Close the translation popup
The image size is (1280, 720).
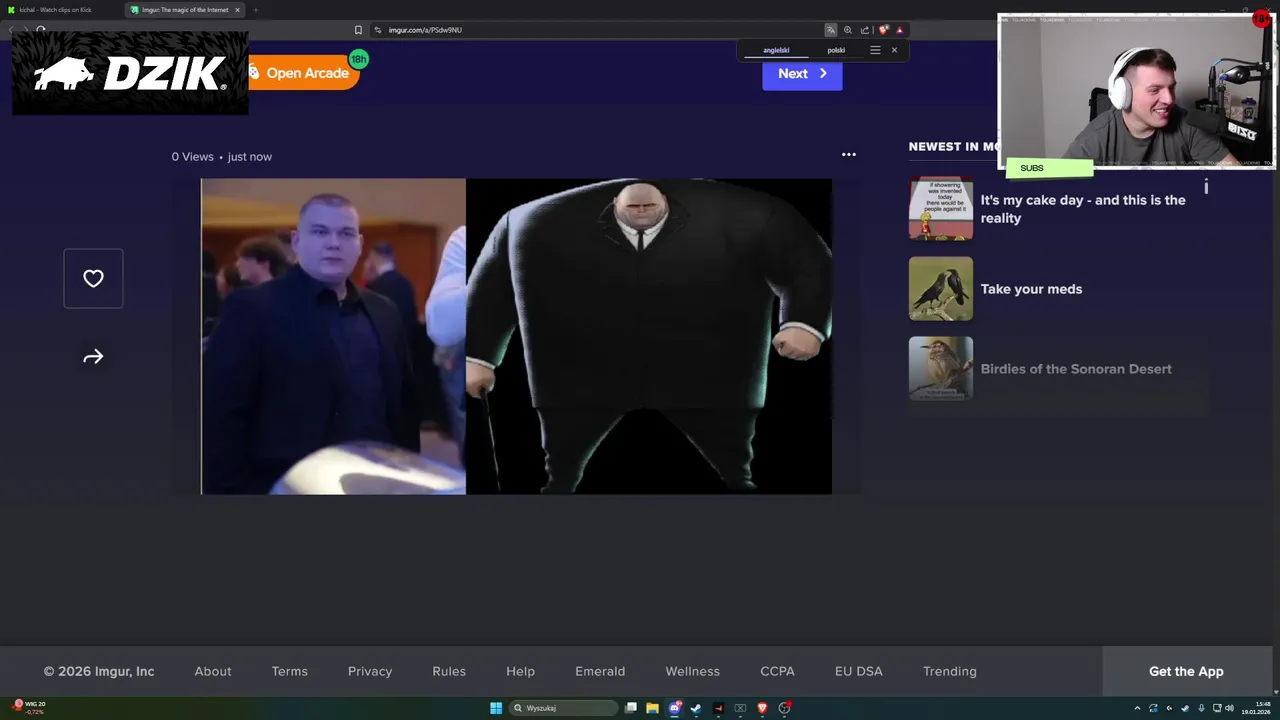click(894, 50)
